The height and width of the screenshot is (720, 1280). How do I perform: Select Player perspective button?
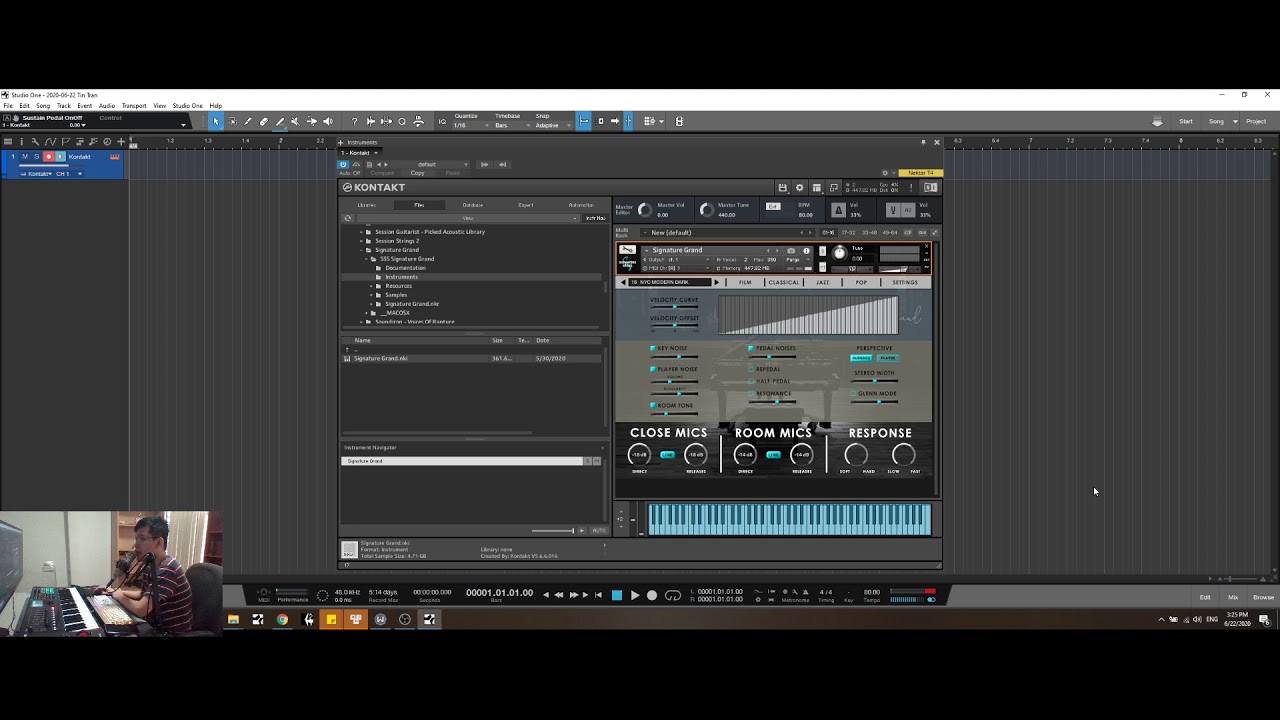click(x=887, y=358)
